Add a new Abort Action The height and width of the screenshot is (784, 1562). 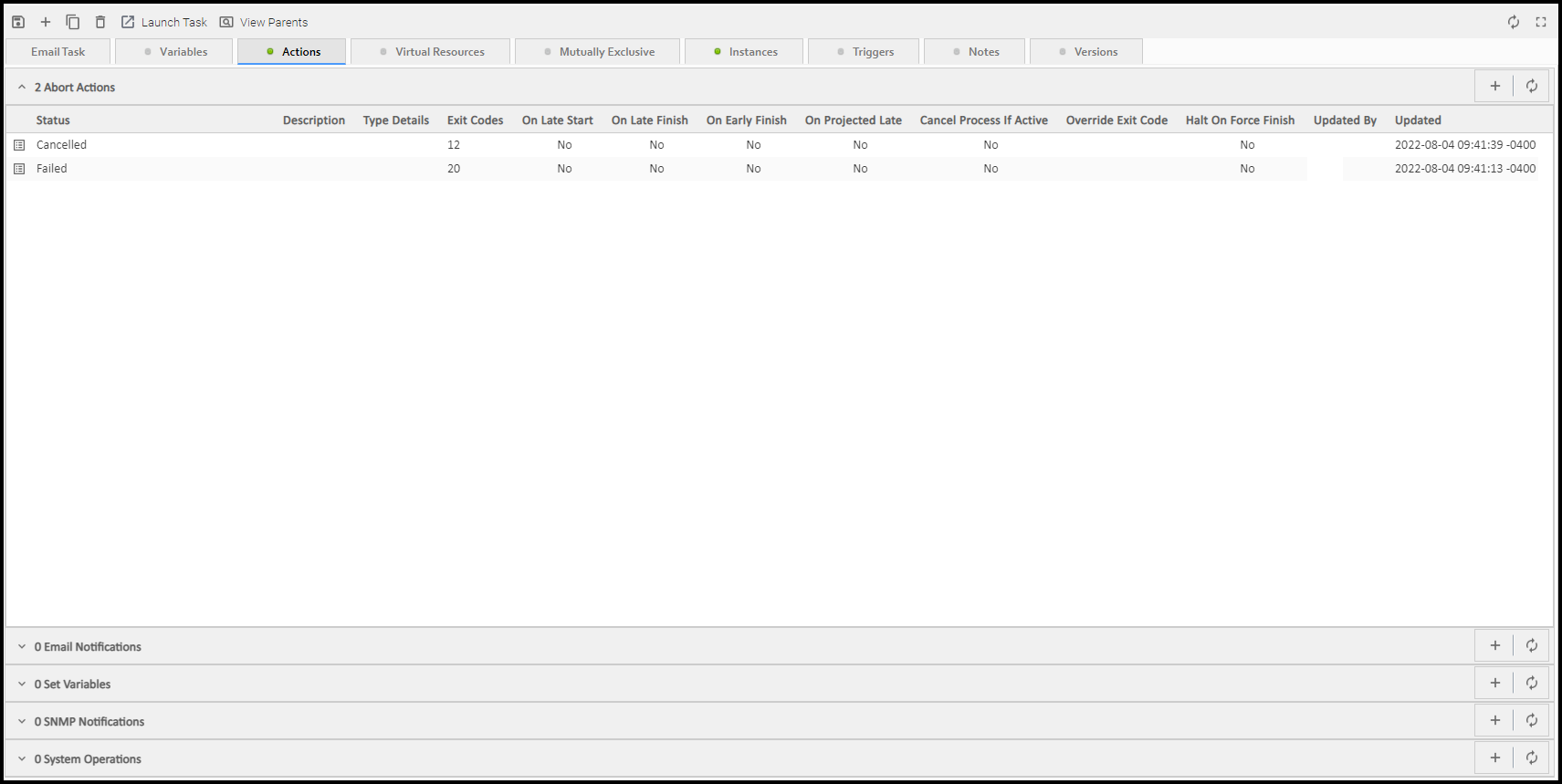coord(1495,86)
